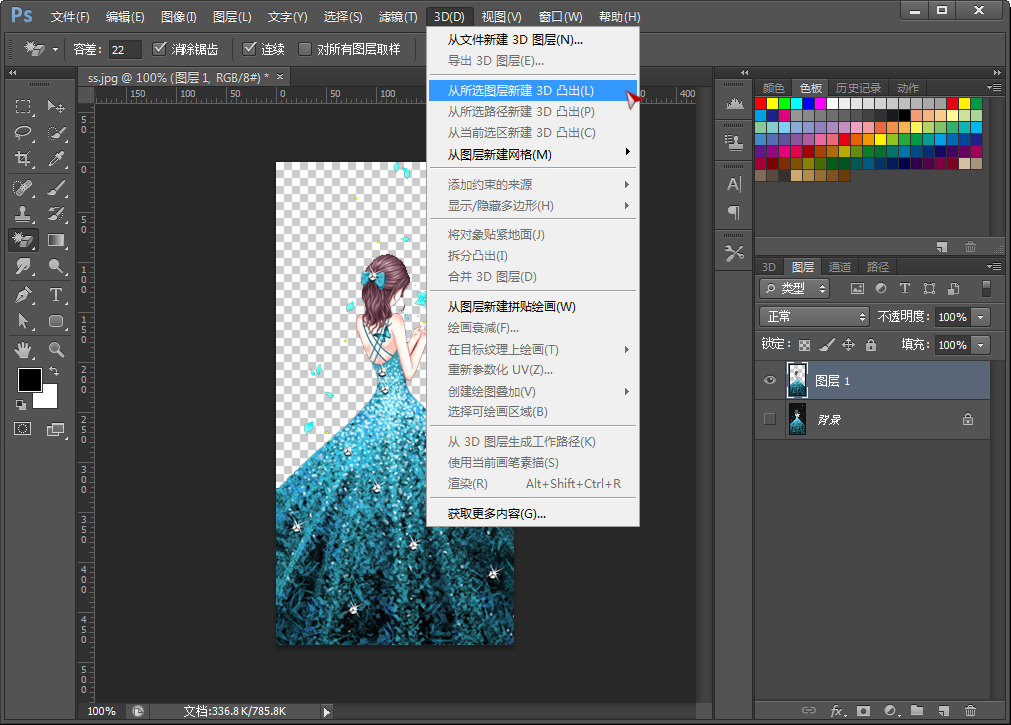Delete layer with Layers panel trash icon

click(x=968, y=711)
